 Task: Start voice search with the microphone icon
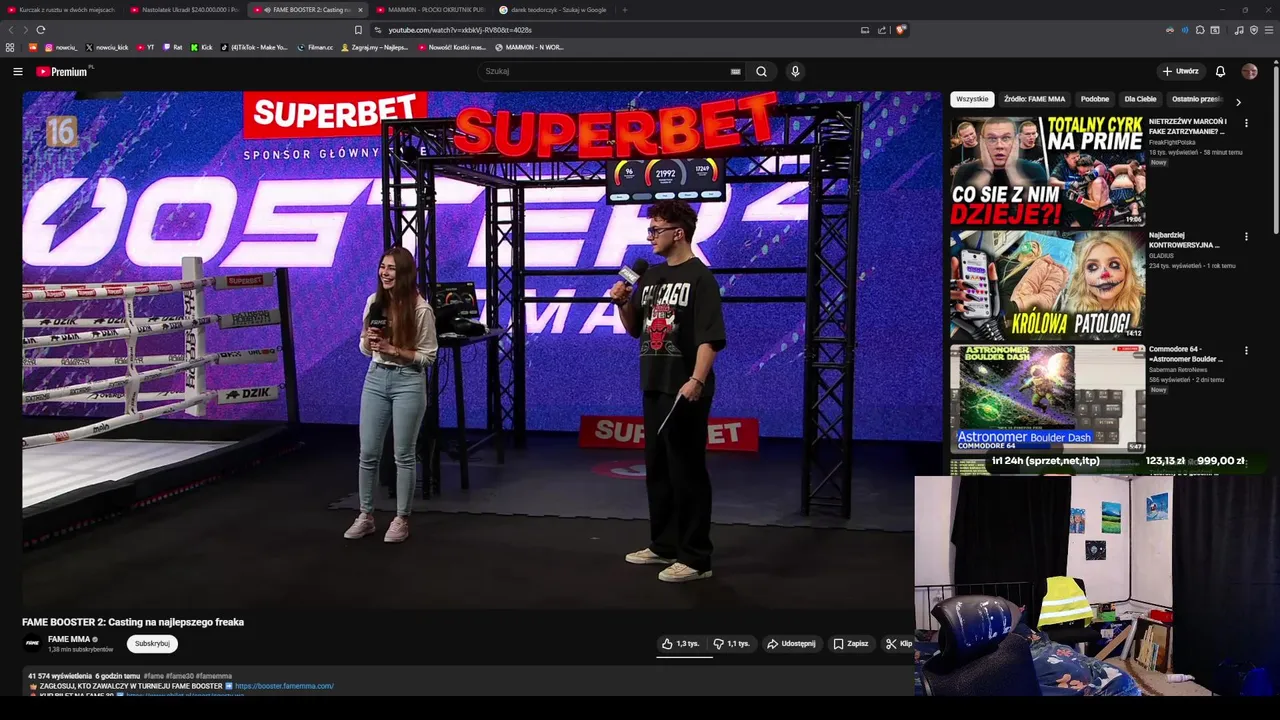795,71
